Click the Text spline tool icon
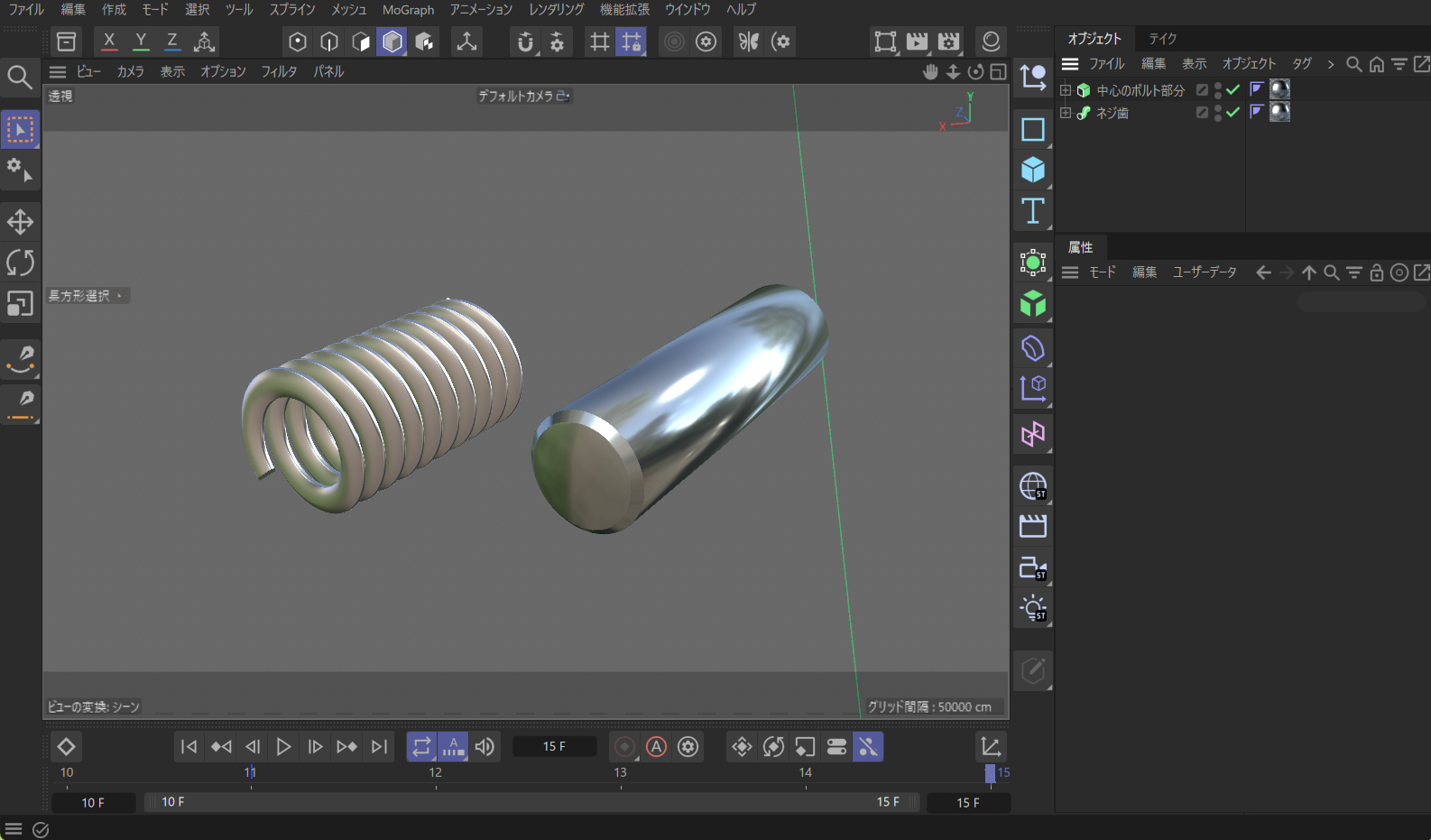 pyautogui.click(x=1033, y=211)
